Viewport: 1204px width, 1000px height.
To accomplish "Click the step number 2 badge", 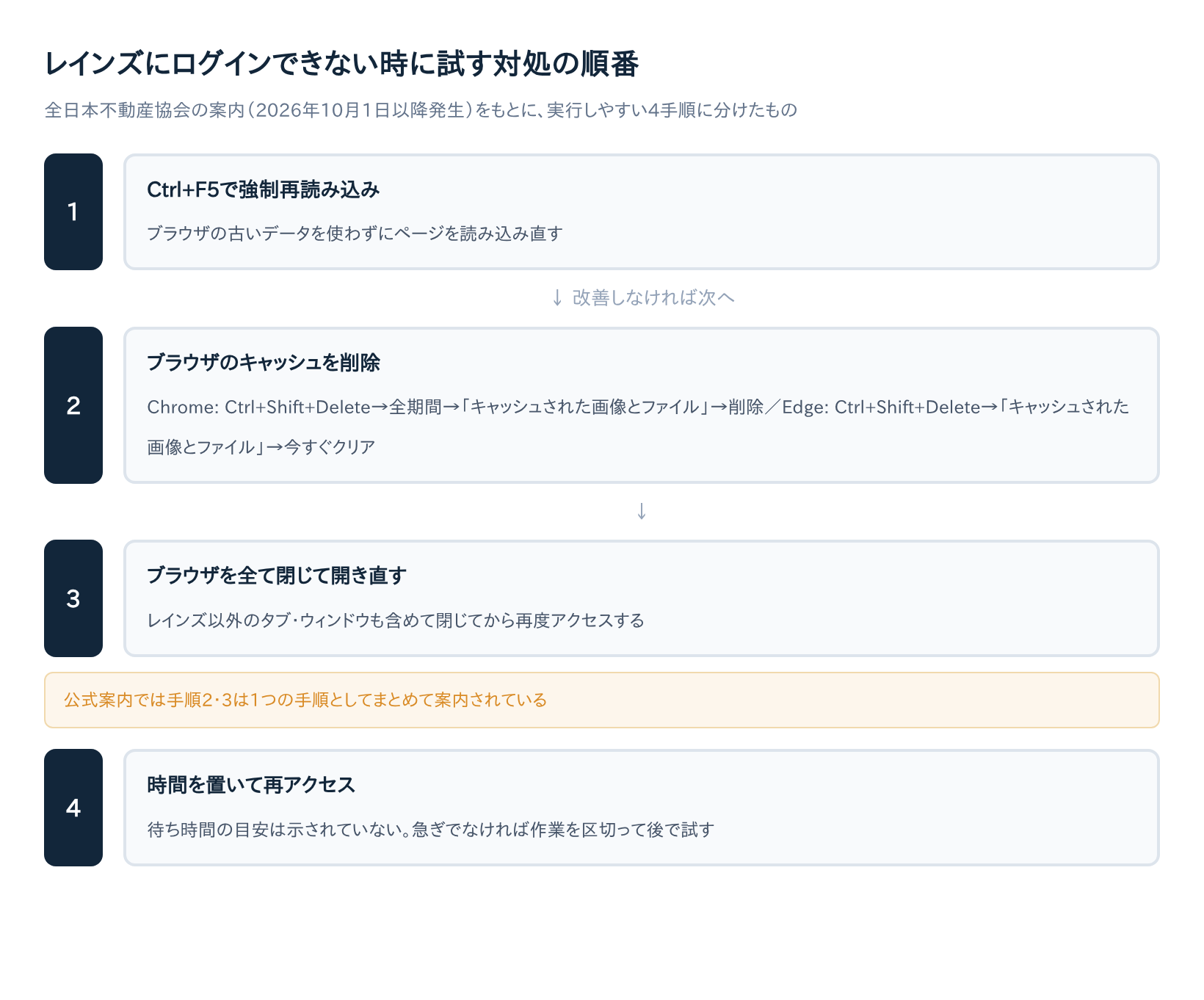I will click(x=73, y=405).
